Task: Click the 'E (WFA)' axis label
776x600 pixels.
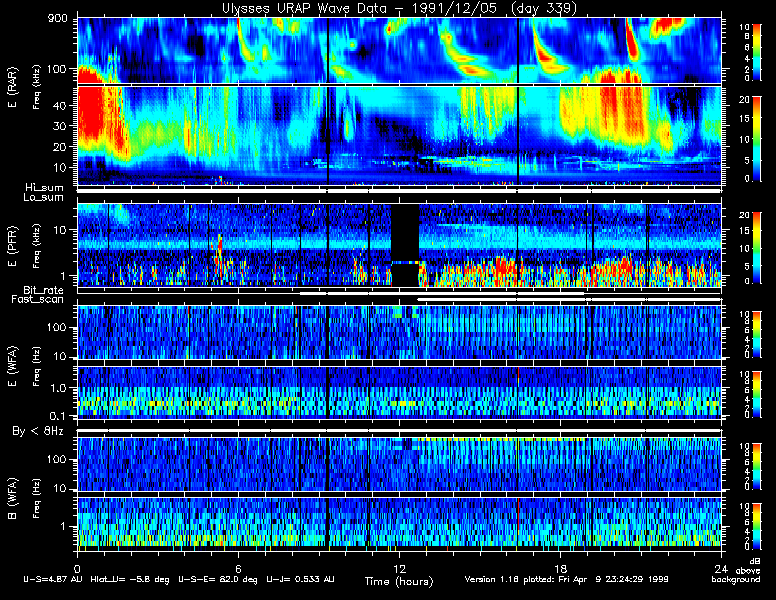Action: click(12, 366)
